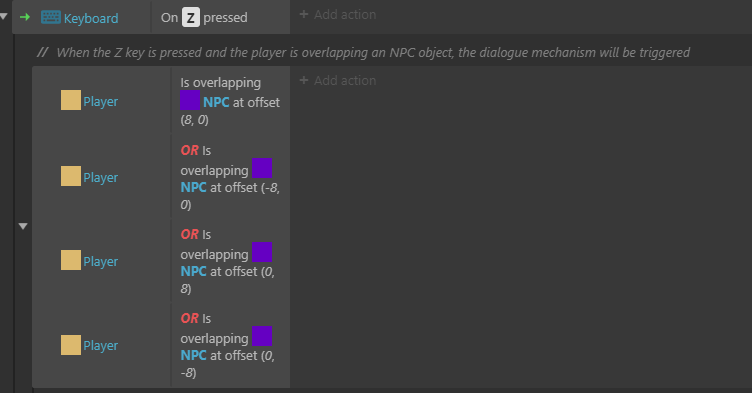Click the green event arrow icon
Image resolution: width=752 pixels, height=393 pixels.
coord(25,17)
